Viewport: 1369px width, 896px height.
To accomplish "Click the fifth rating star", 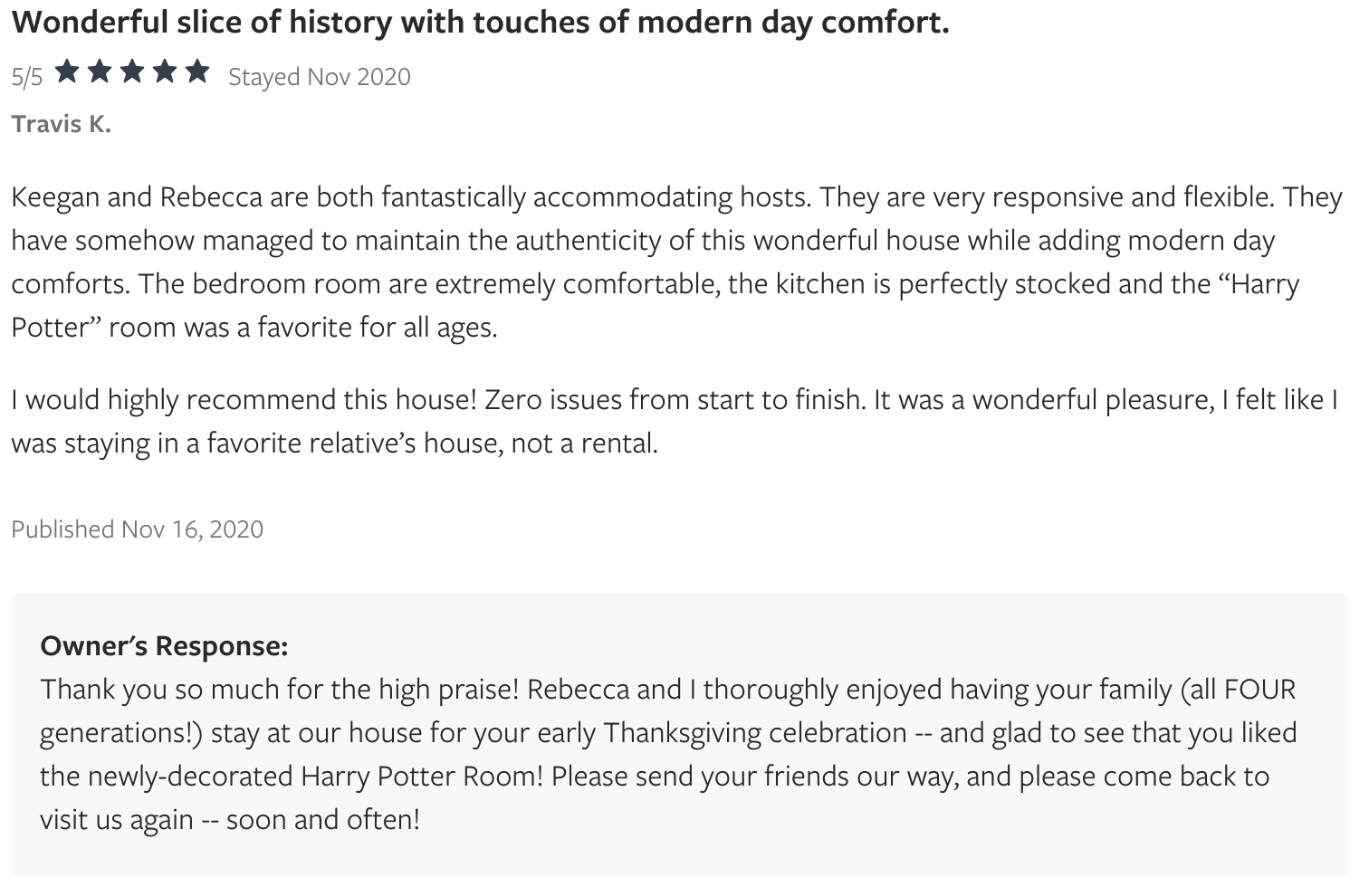I will point(197,71).
